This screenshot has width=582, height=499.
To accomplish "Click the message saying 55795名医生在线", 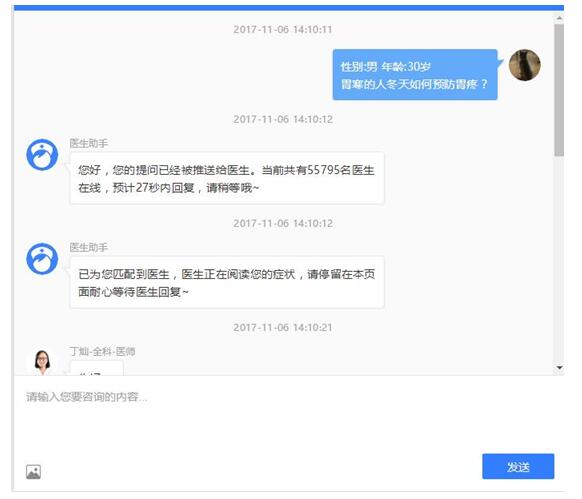I will 227,178.
